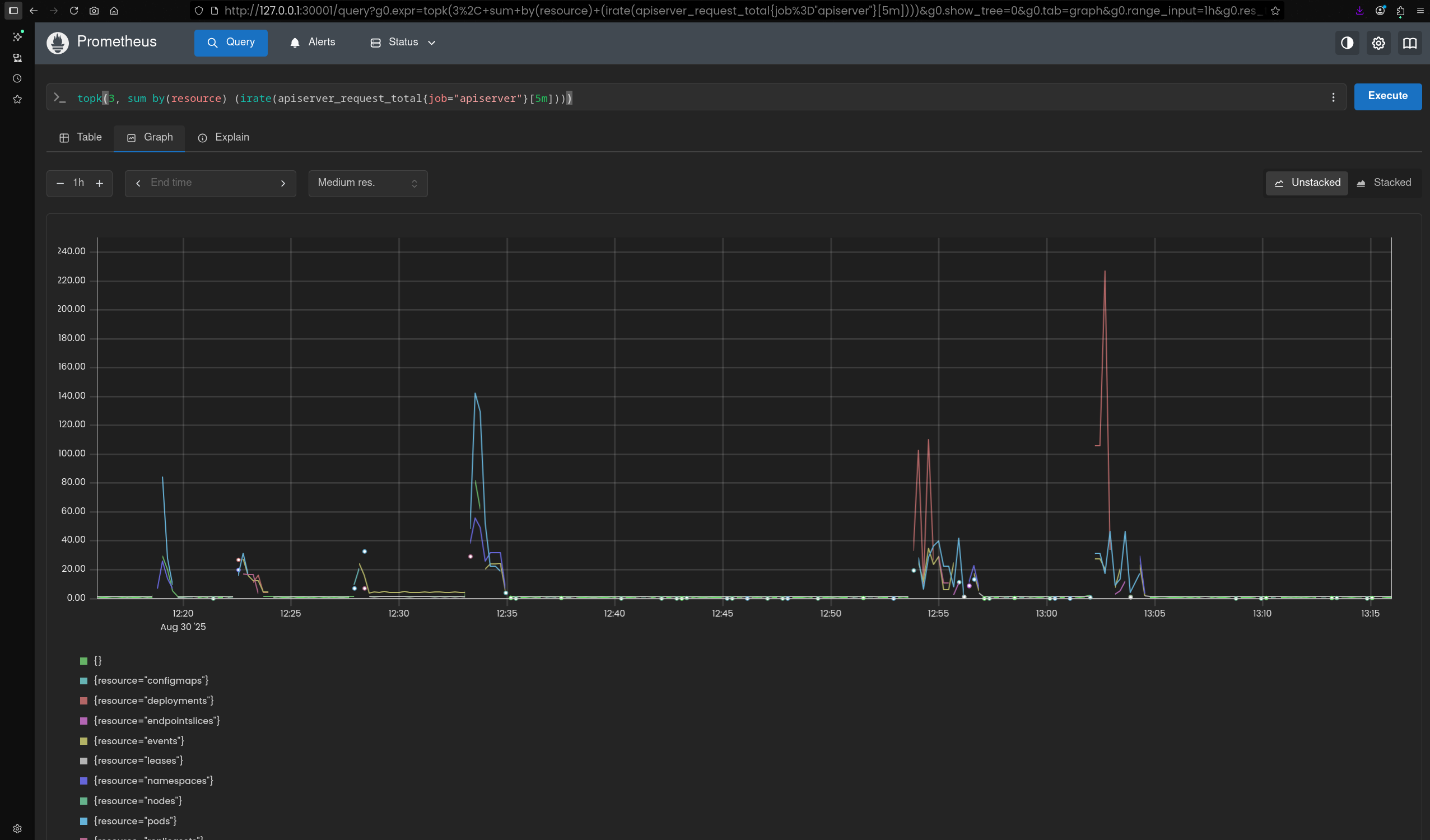
Task: Click the Prometheus title text
Action: pos(117,42)
